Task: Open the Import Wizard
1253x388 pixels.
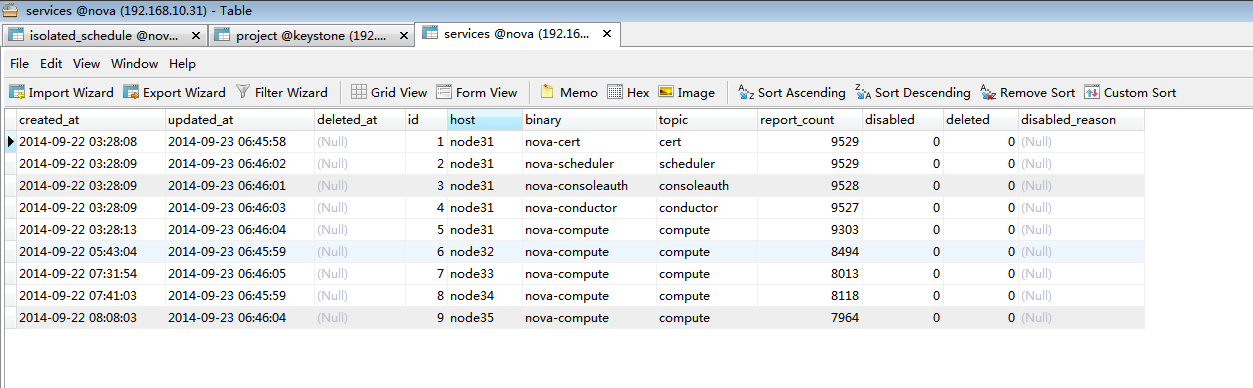Action: [61, 93]
